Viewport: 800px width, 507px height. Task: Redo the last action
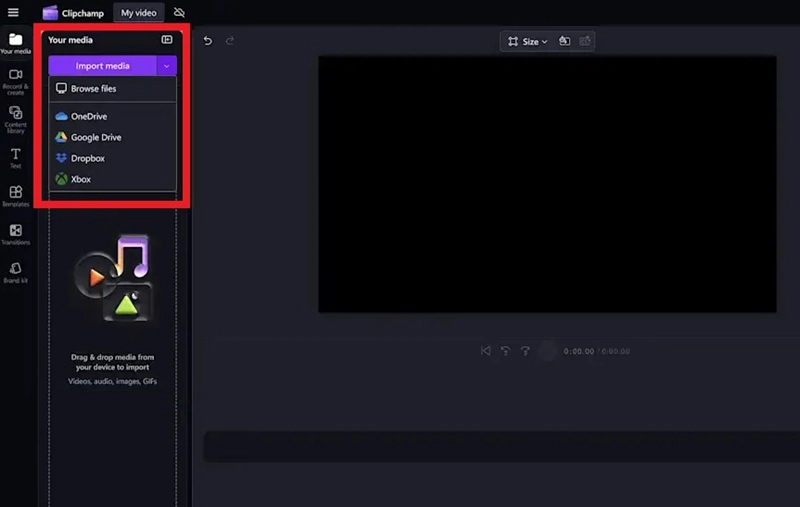[x=230, y=41]
